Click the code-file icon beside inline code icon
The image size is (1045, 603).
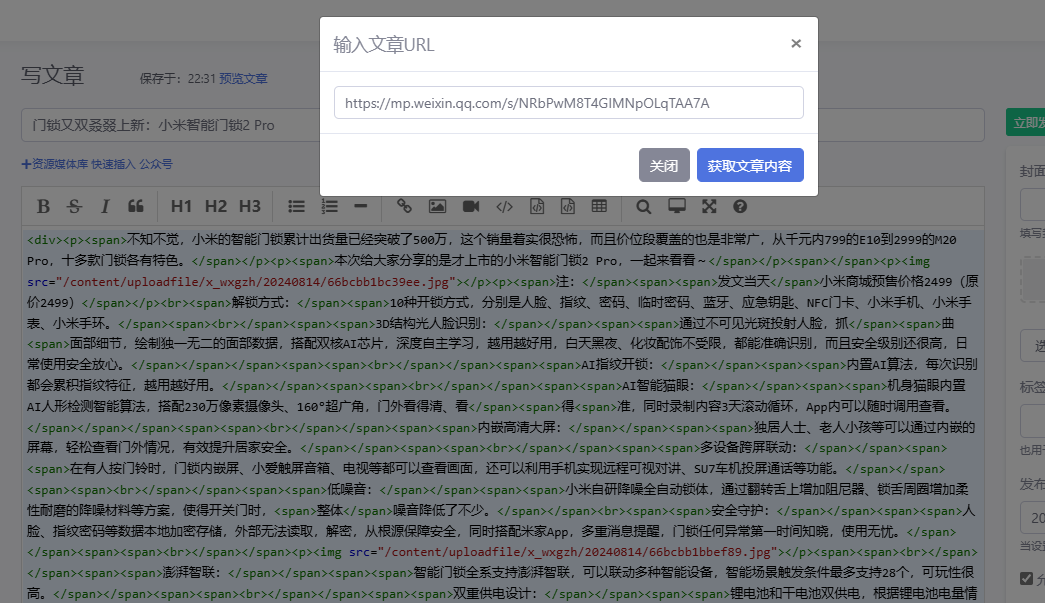pyautogui.click(x=537, y=207)
